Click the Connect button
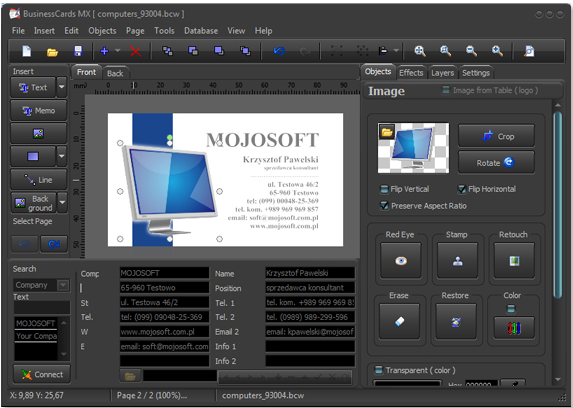Image resolution: width=573 pixels, height=408 pixels. [x=42, y=374]
